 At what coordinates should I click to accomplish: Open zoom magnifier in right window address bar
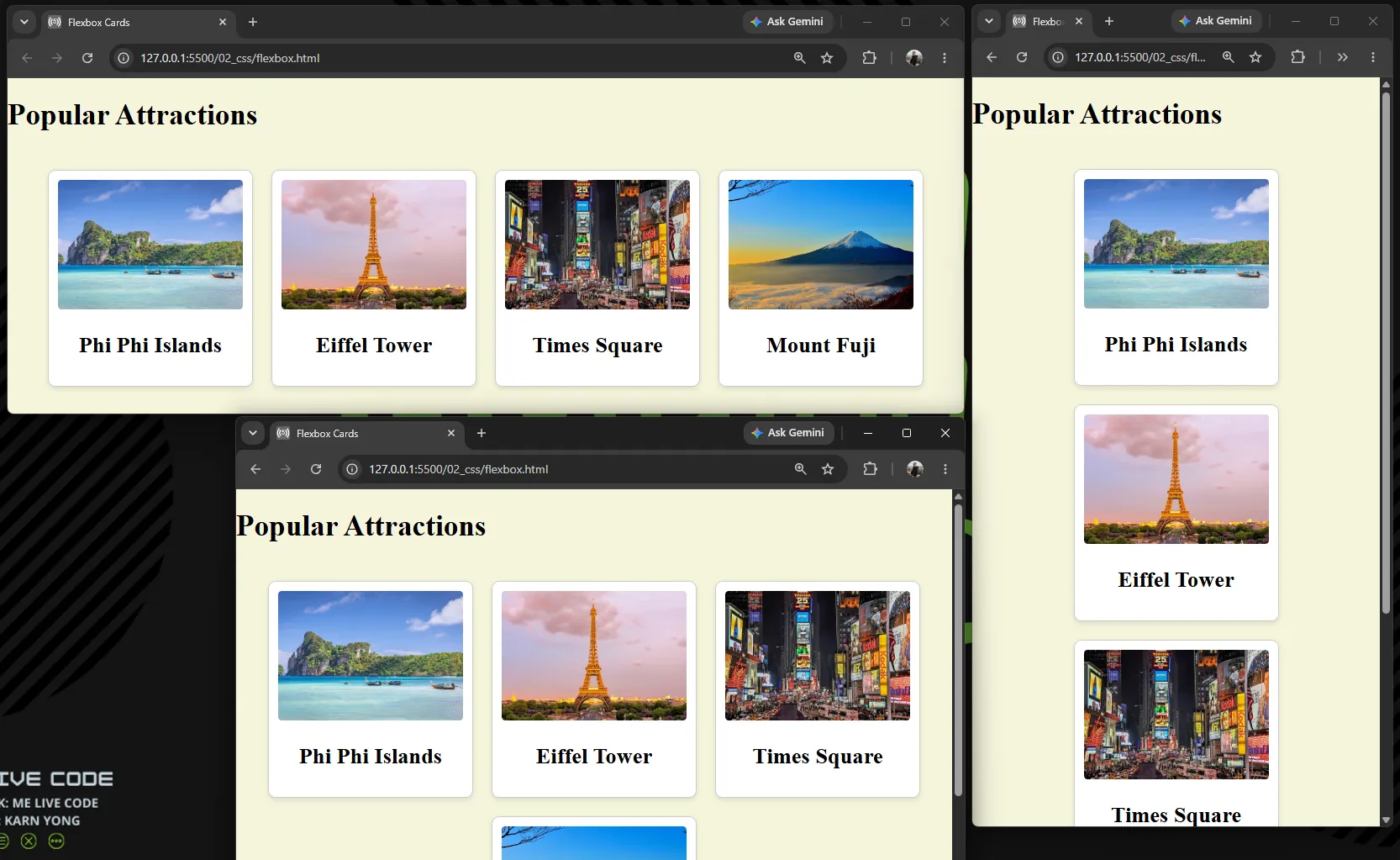(1229, 57)
